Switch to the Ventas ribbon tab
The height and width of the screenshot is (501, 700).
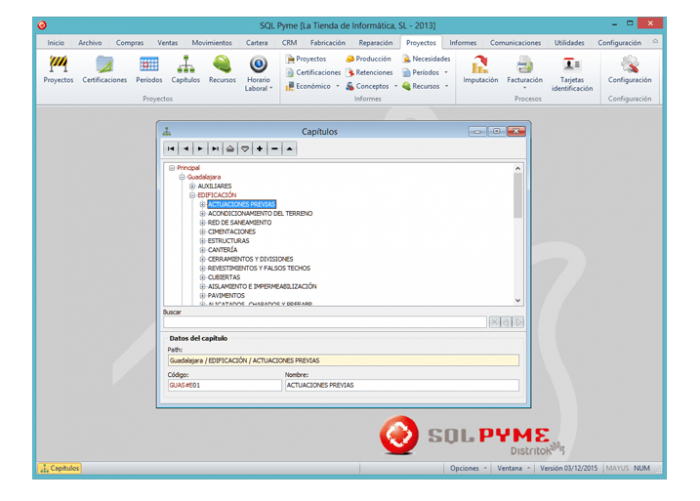[x=167, y=43]
